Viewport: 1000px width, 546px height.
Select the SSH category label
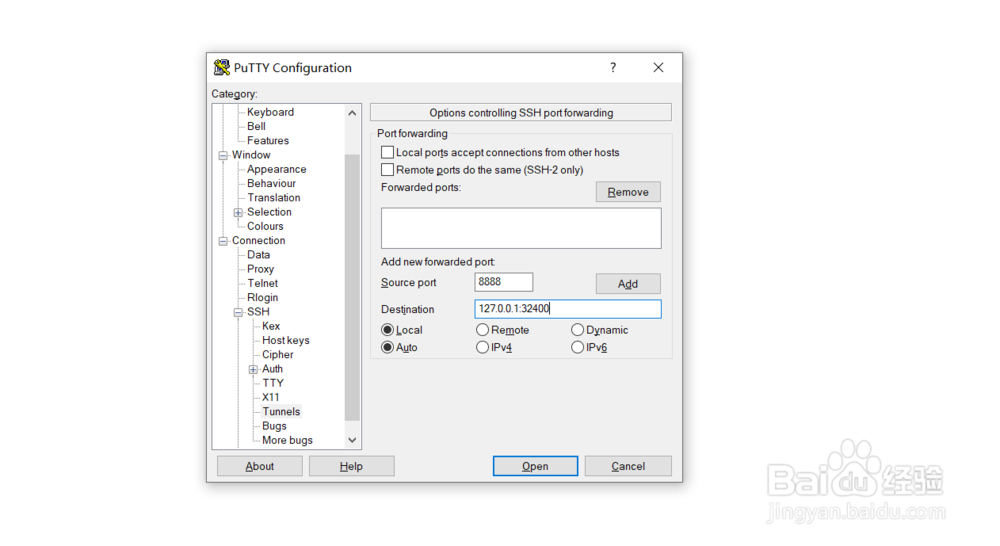(x=258, y=312)
